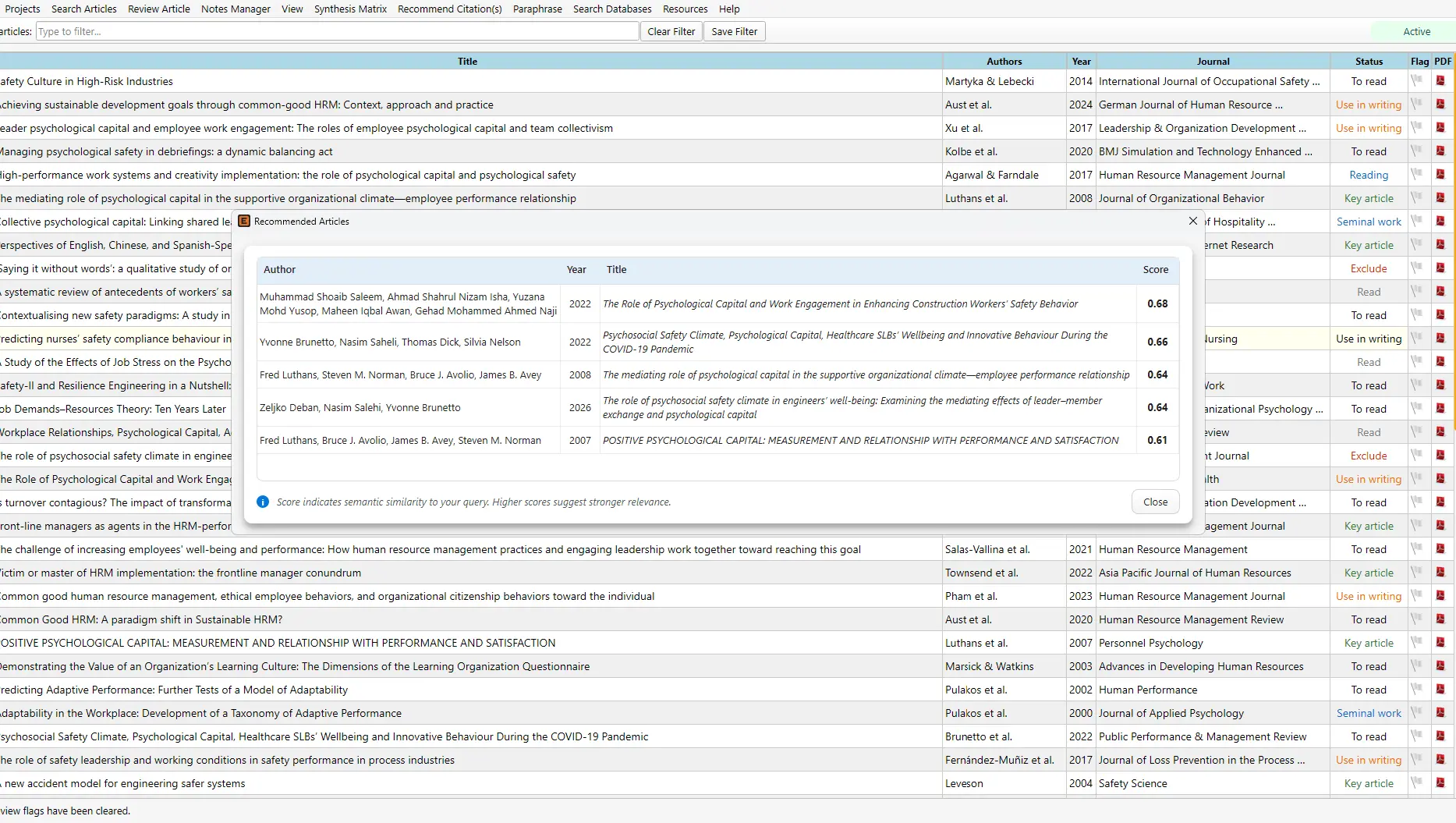The width and height of the screenshot is (1456, 823).
Task: Open the Review Article menu
Action: 159,9
